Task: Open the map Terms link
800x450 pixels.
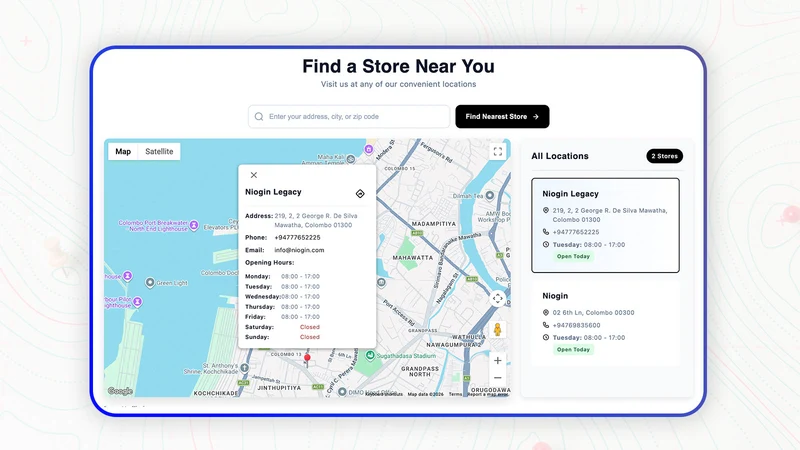Action: pyautogui.click(x=455, y=394)
